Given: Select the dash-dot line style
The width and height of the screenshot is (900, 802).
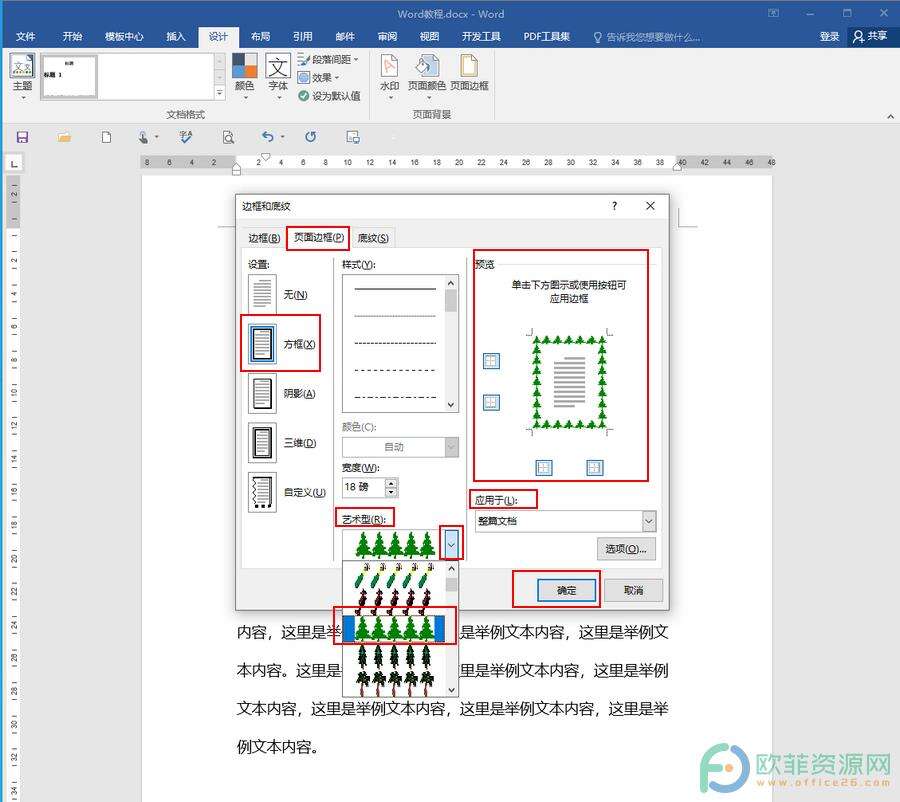Looking at the screenshot, I should (395, 397).
